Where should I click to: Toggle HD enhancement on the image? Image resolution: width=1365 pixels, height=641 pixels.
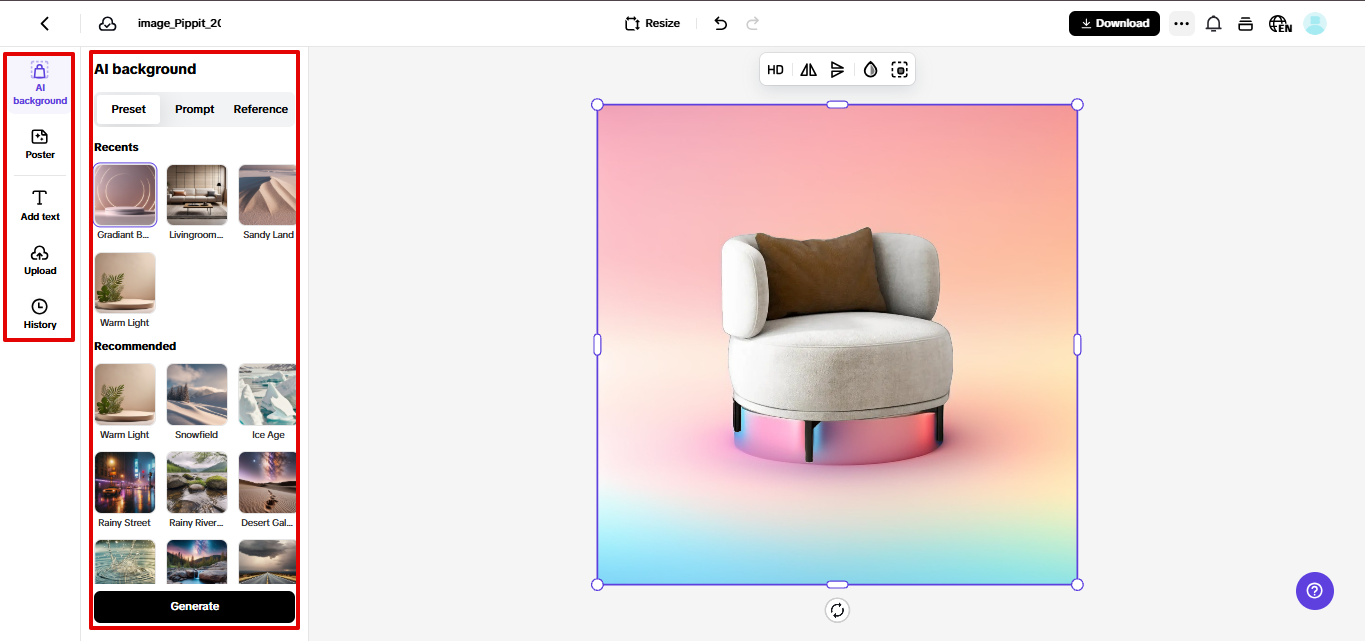[x=775, y=69]
